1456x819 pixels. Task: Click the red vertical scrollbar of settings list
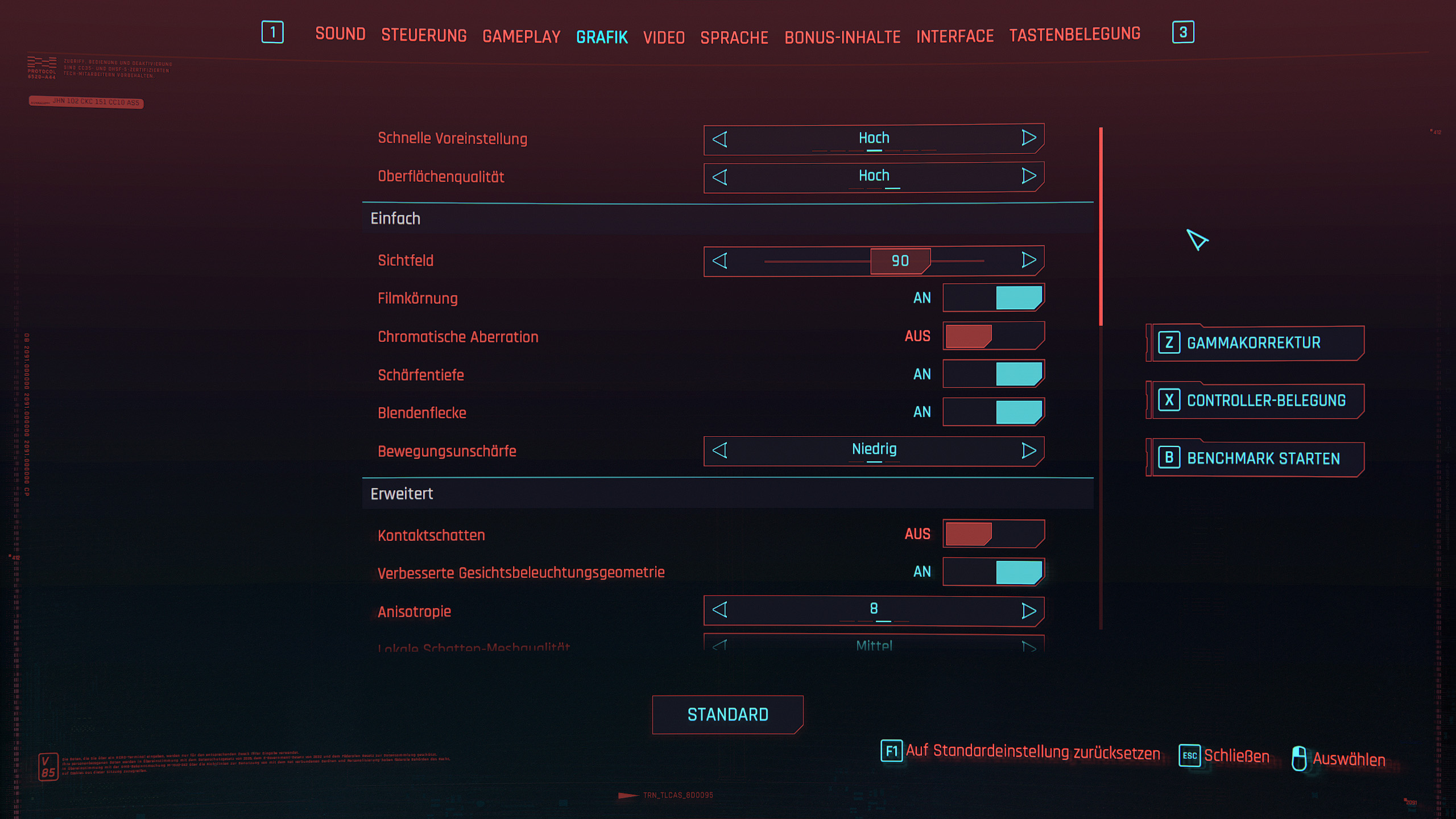pyautogui.click(x=1101, y=227)
